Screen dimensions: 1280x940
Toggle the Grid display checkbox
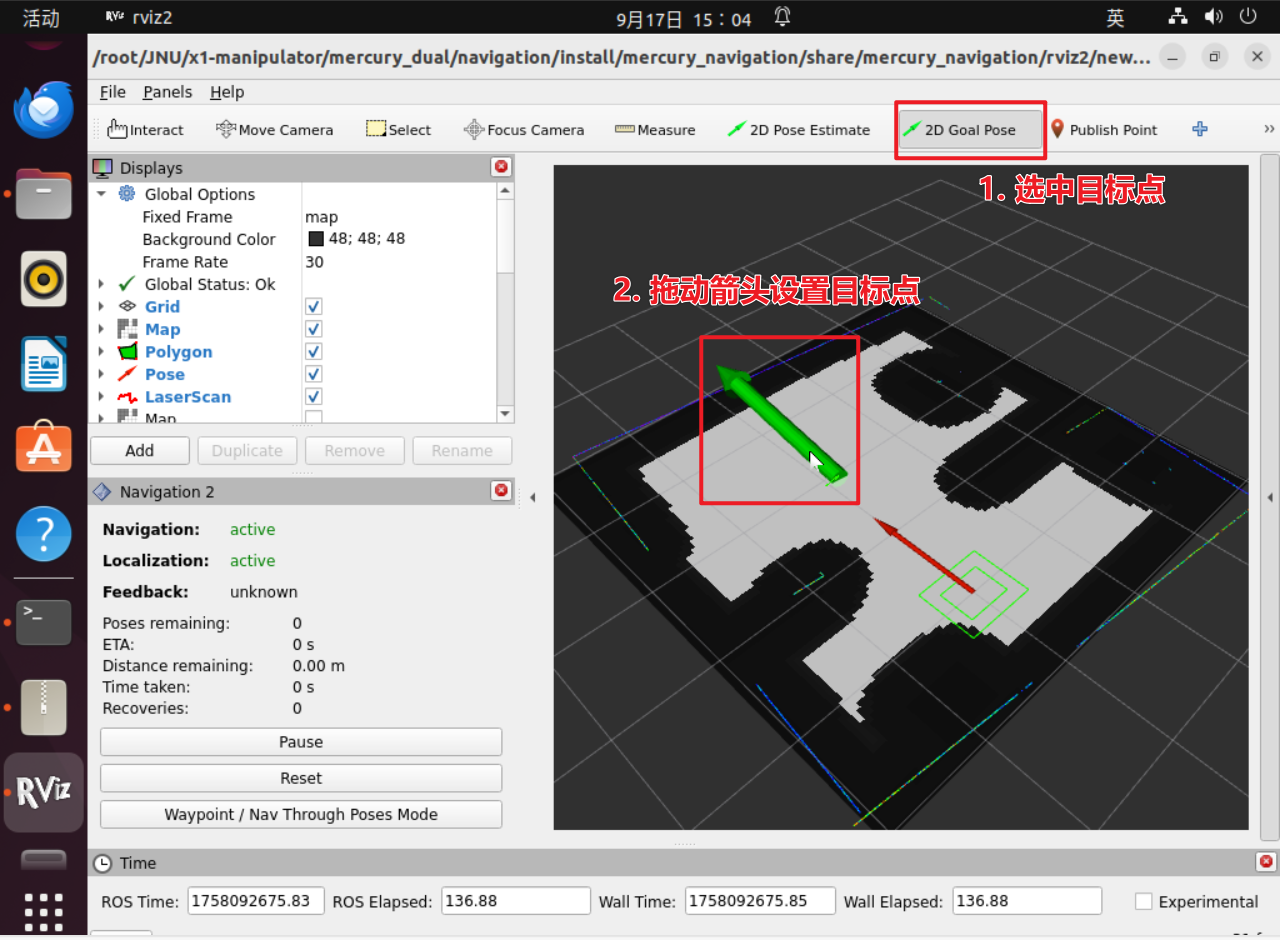pyautogui.click(x=314, y=306)
